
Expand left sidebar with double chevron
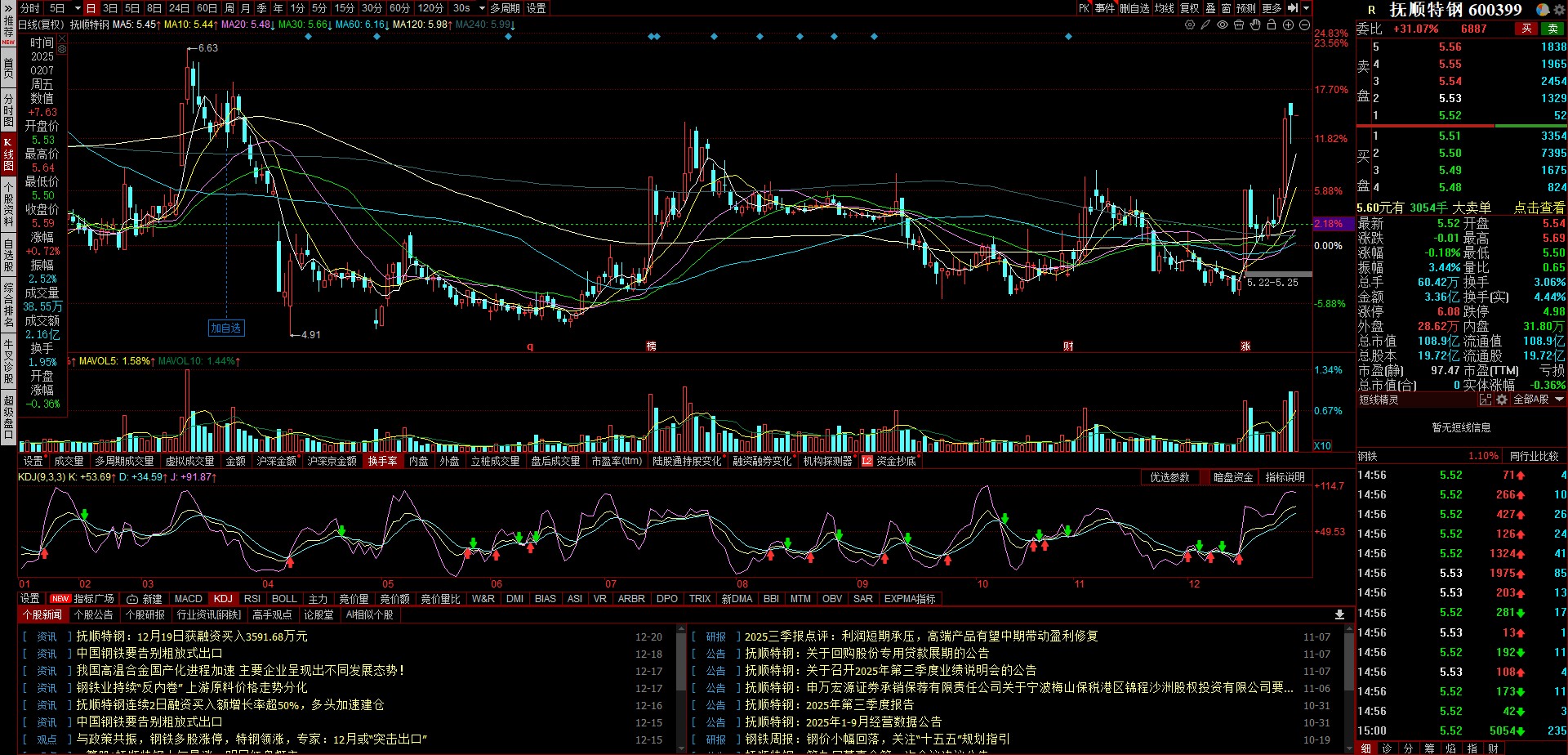pyautogui.click(x=8, y=8)
